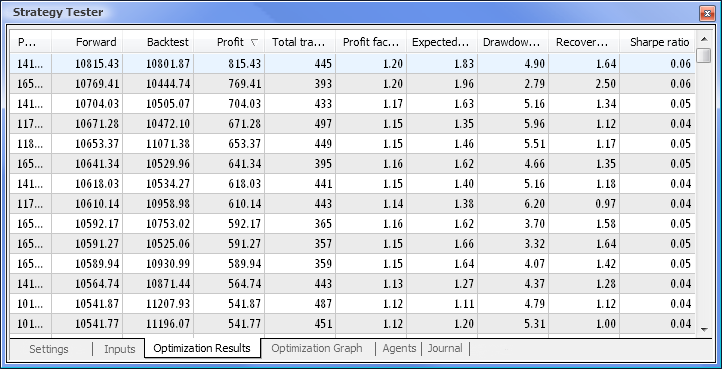The height and width of the screenshot is (369, 722).
Task: Select the row with forward 10769.41
Action: pos(353,83)
